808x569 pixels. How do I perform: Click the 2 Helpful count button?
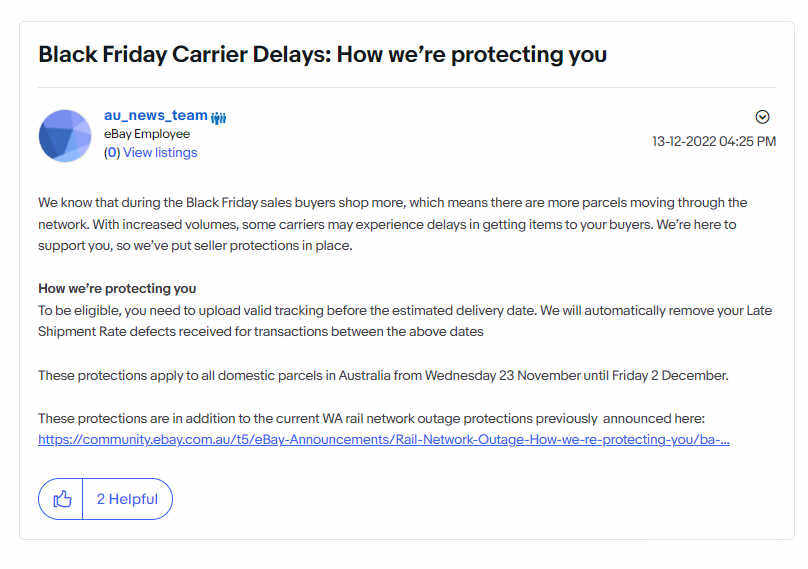(x=127, y=499)
